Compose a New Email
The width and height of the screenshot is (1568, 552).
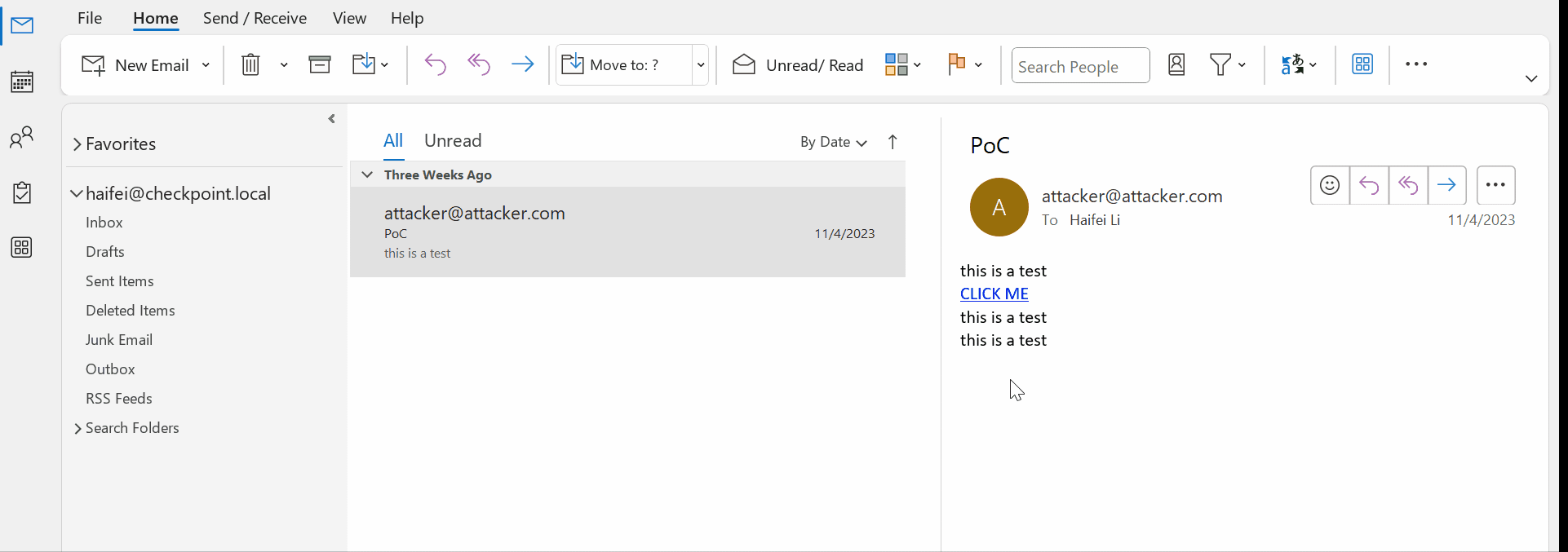point(135,65)
